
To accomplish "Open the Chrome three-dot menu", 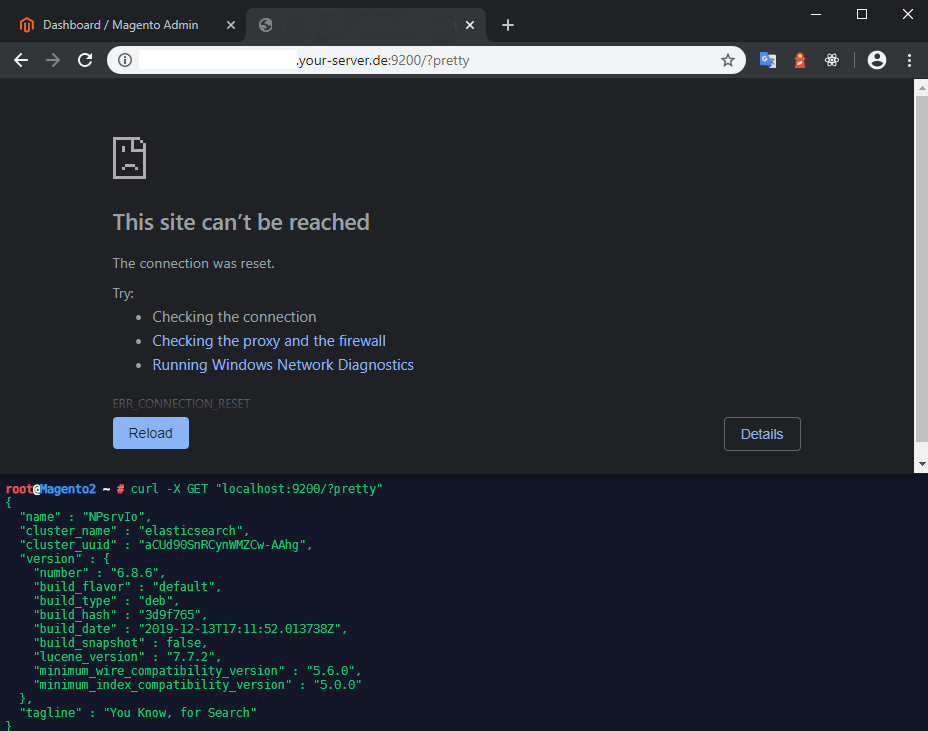I will 909,60.
